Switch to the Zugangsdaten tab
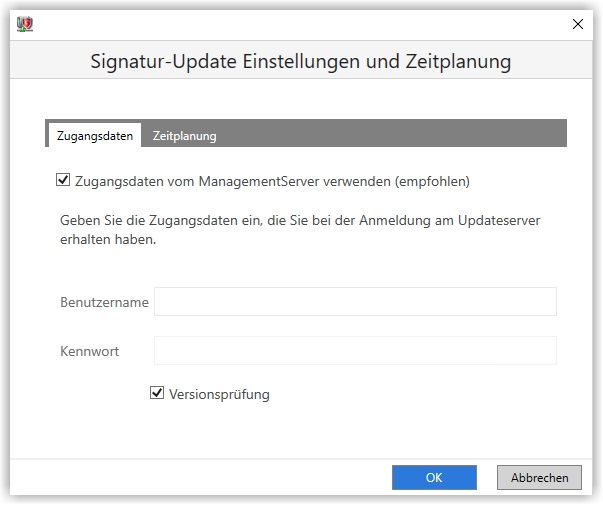The image size is (603, 505). tap(95, 135)
